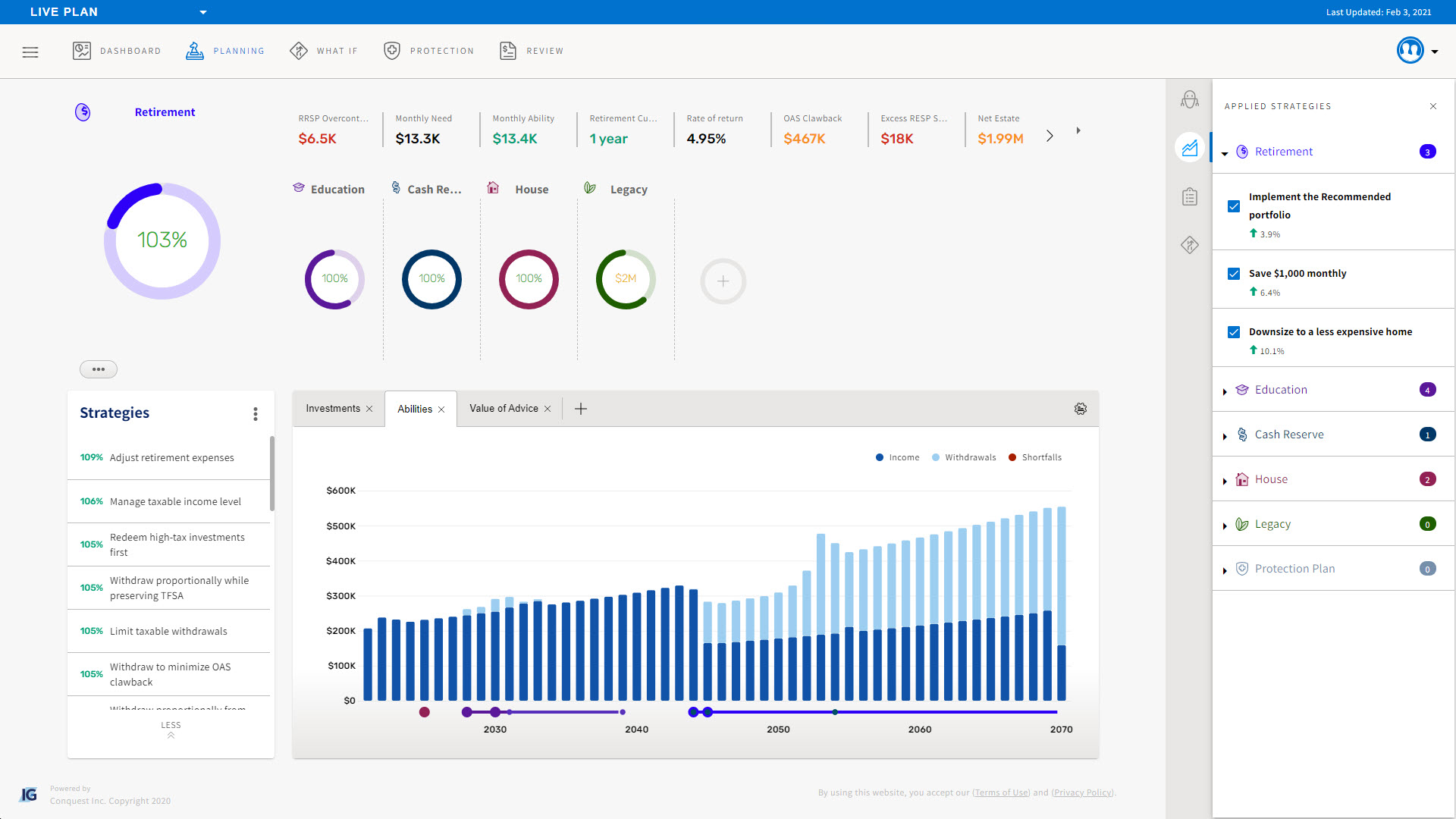Toggle Withdrawals legend series
This screenshot has width=1456, height=819.
pos(963,457)
